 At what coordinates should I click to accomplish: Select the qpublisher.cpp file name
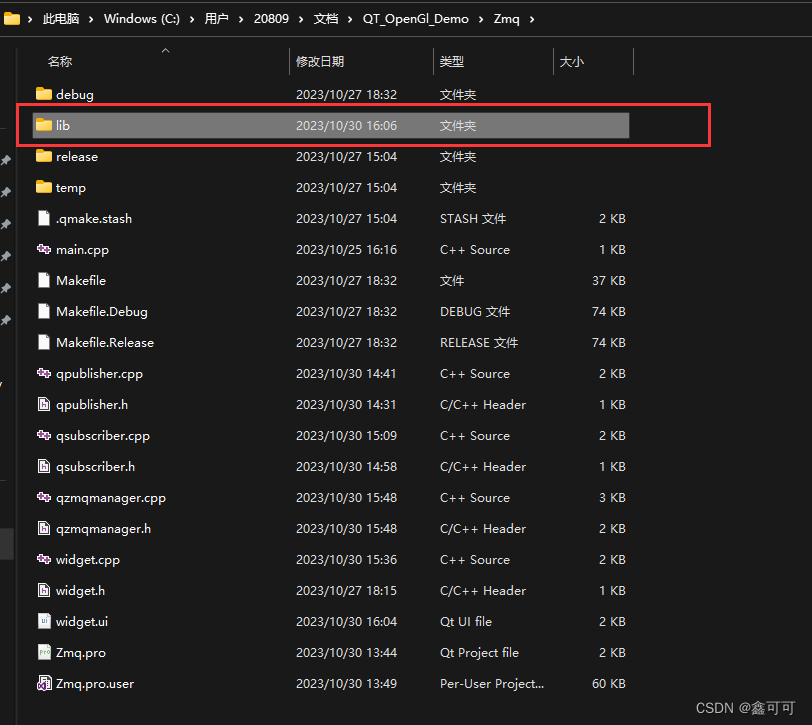point(99,374)
